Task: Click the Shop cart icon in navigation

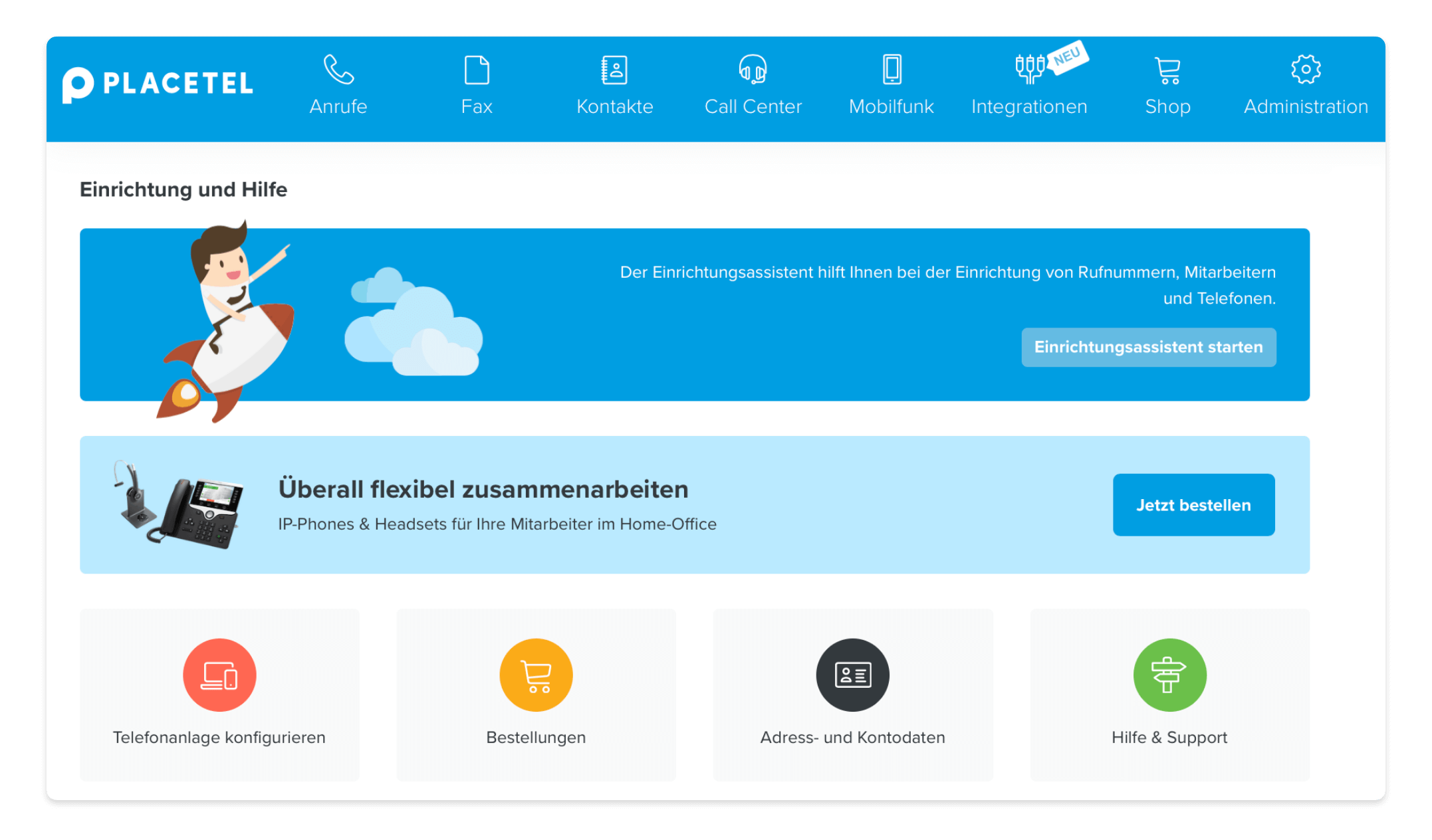Action: point(1167,70)
